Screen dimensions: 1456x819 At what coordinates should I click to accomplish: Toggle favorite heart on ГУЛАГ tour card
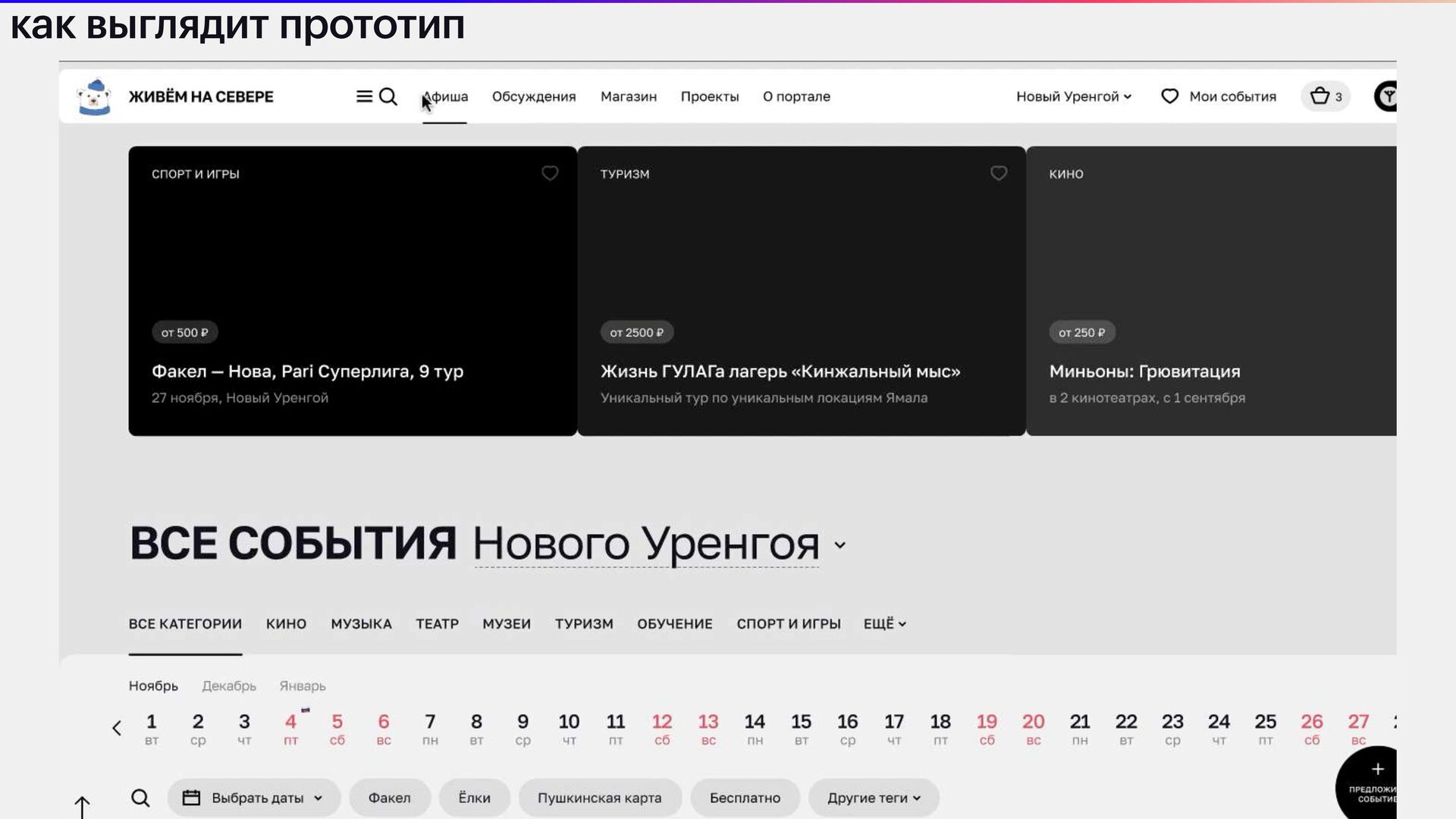click(999, 174)
